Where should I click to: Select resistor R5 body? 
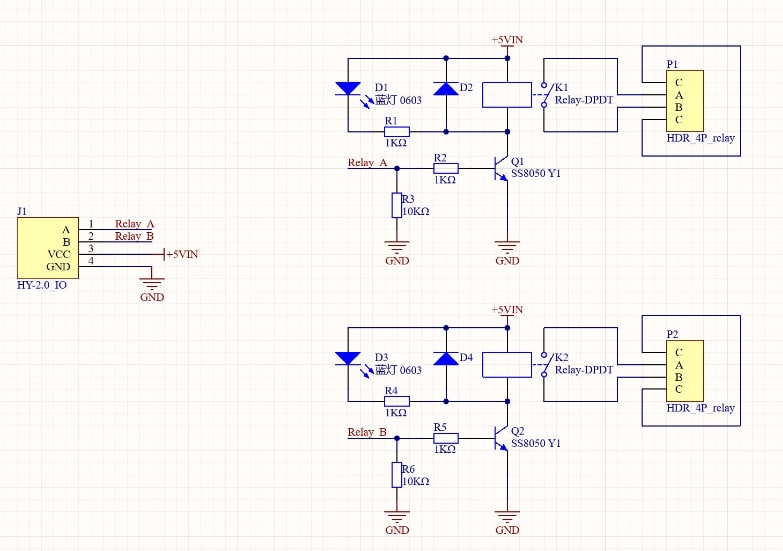(x=445, y=438)
